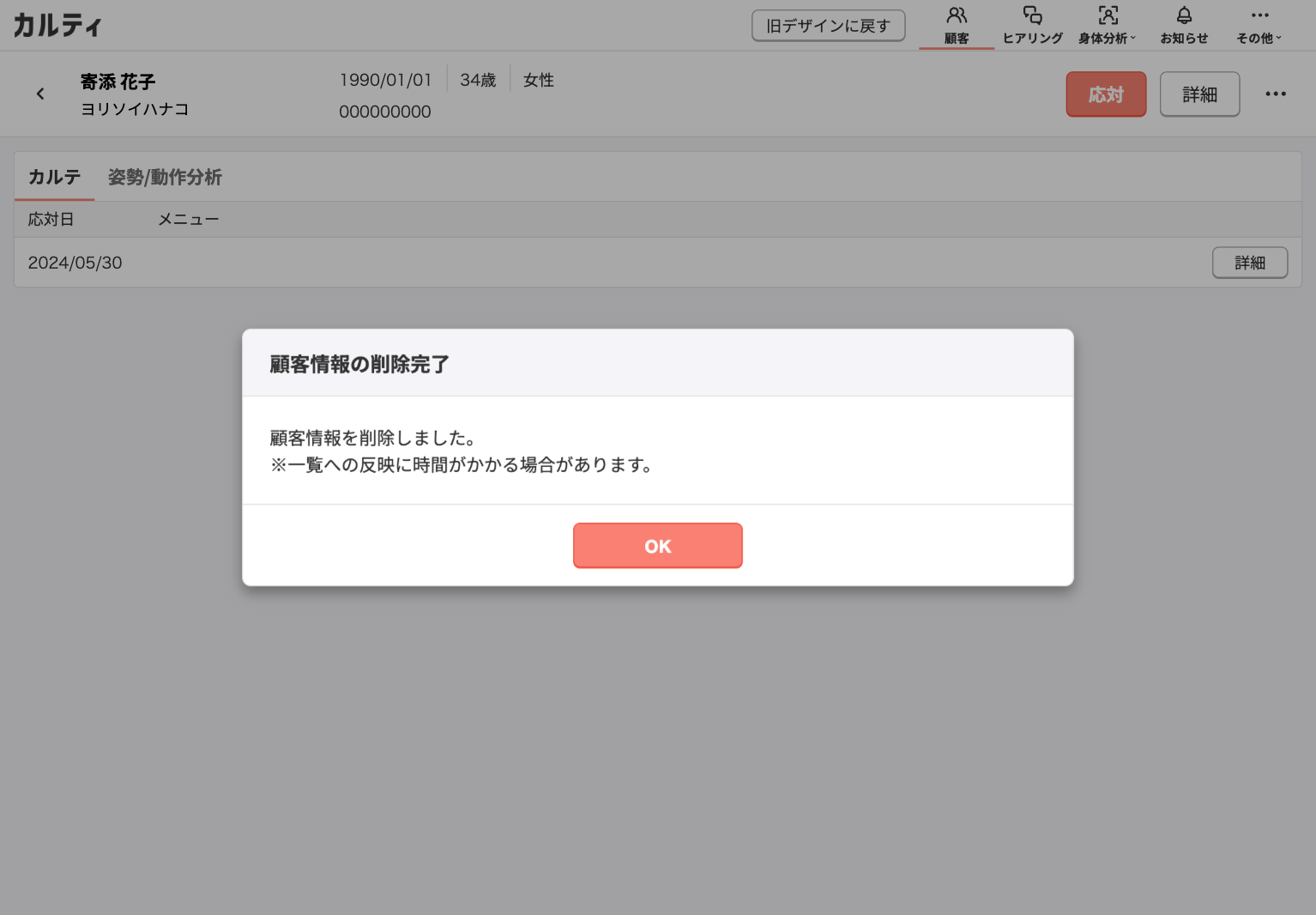Click the カルティ logo
This screenshot has width=1316, height=915.
(57, 26)
